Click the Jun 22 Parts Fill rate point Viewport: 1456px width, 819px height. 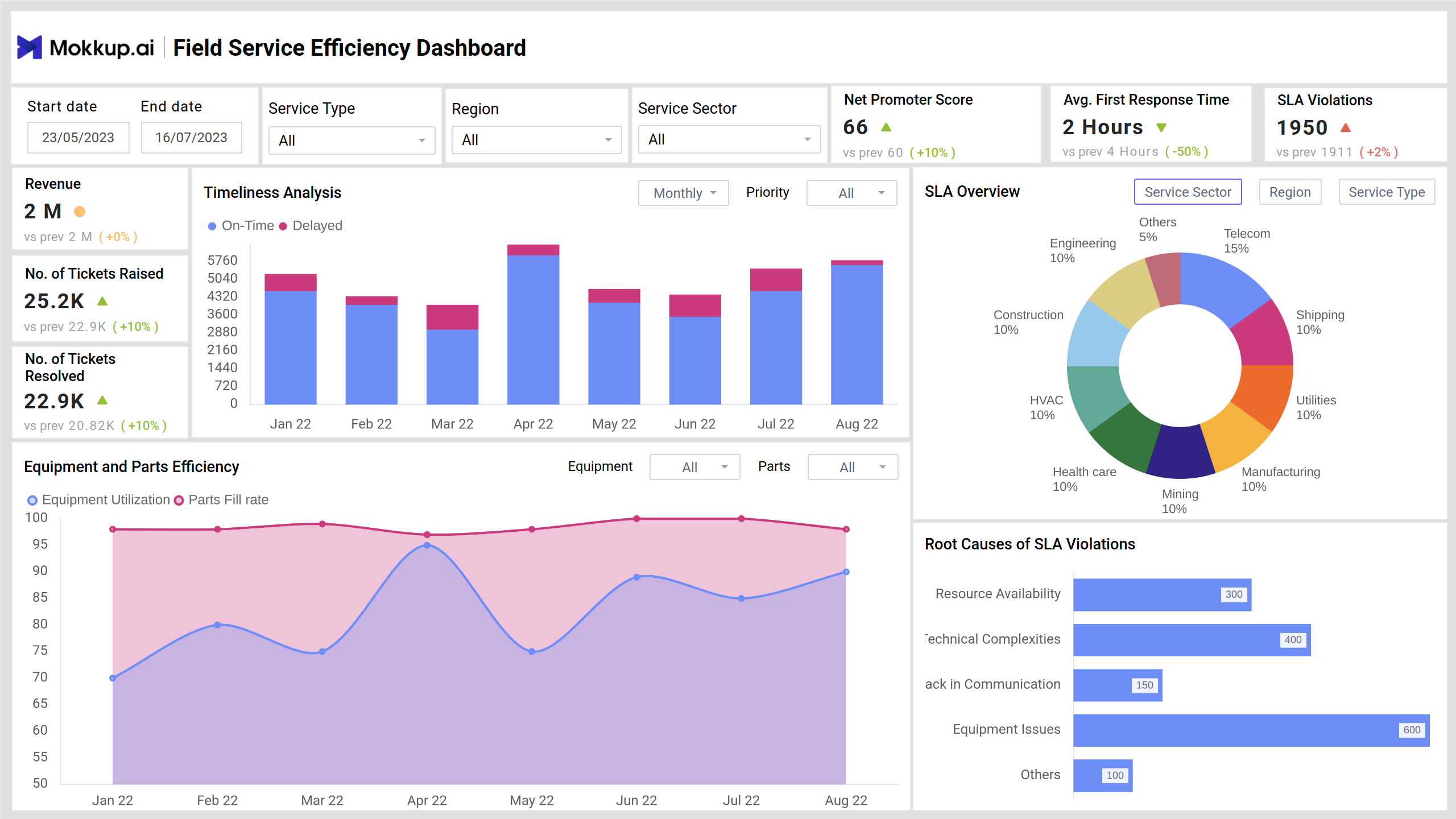click(636, 519)
